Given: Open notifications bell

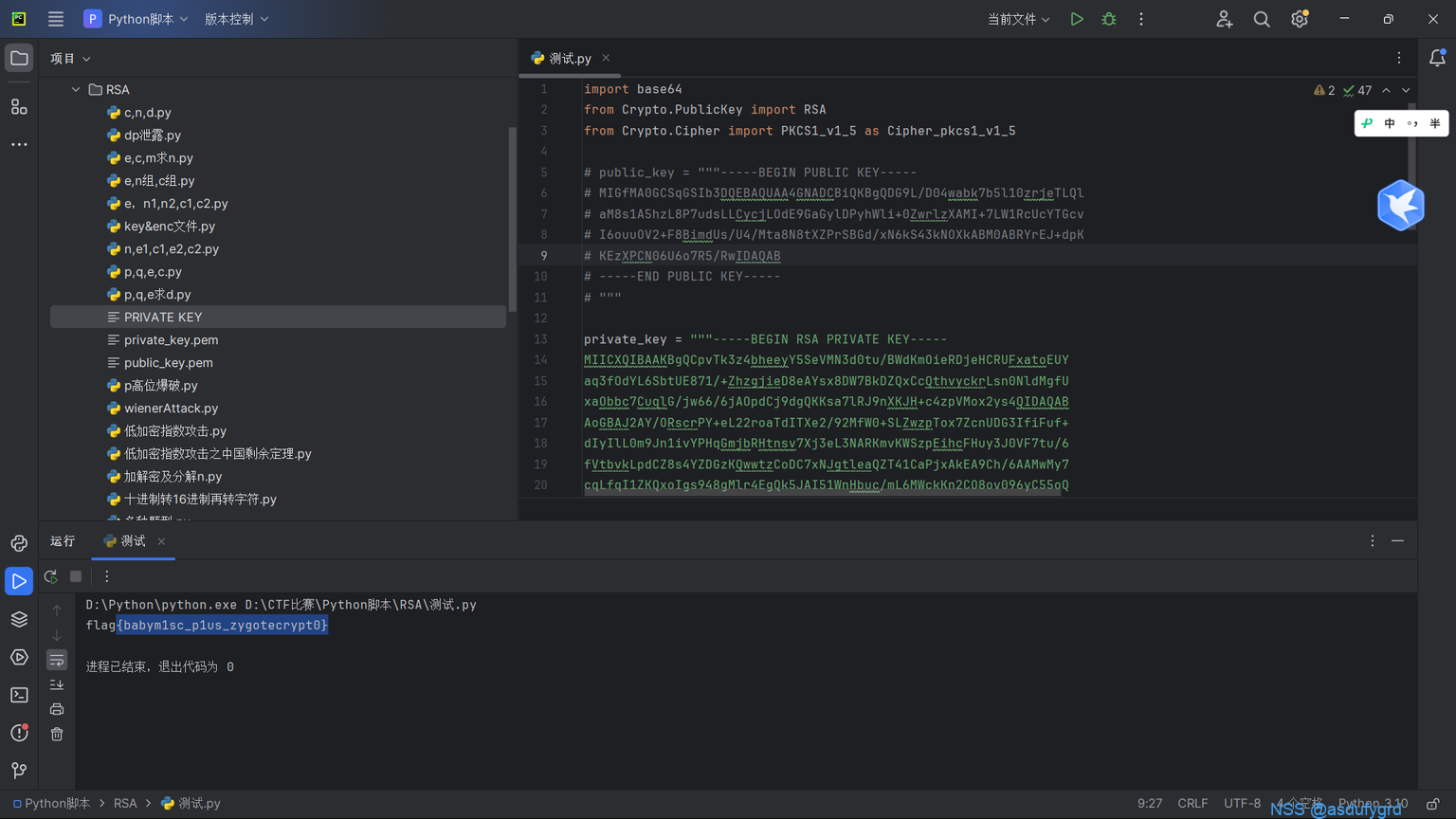Looking at the screenshot, I should 1437,58.
